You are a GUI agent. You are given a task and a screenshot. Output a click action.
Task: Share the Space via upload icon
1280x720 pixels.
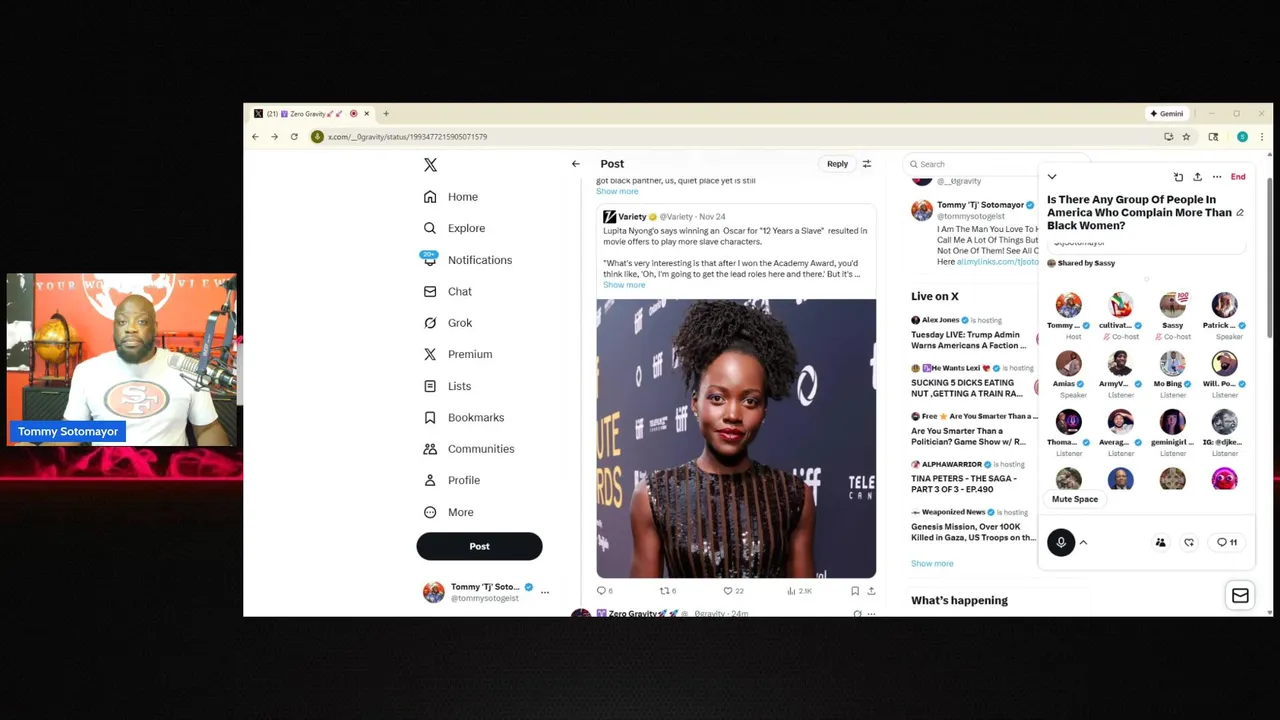pos(1197,177)
